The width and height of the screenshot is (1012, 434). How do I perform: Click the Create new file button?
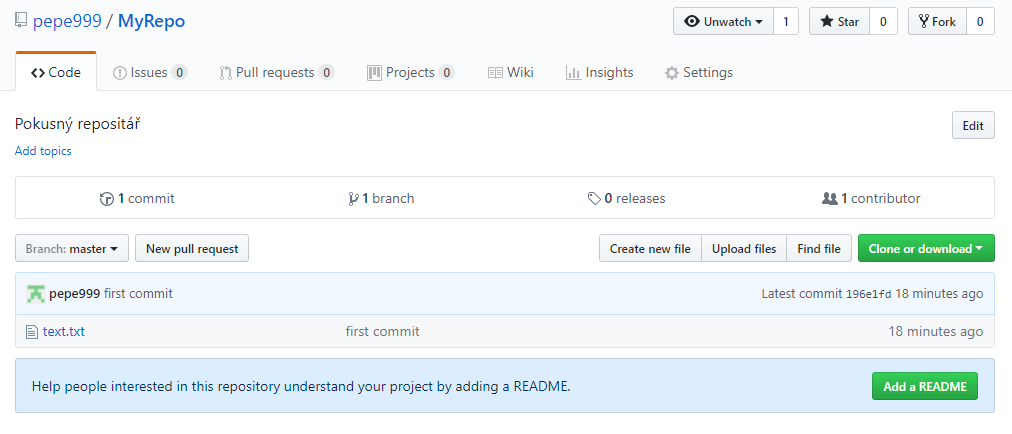click(650, 249)
